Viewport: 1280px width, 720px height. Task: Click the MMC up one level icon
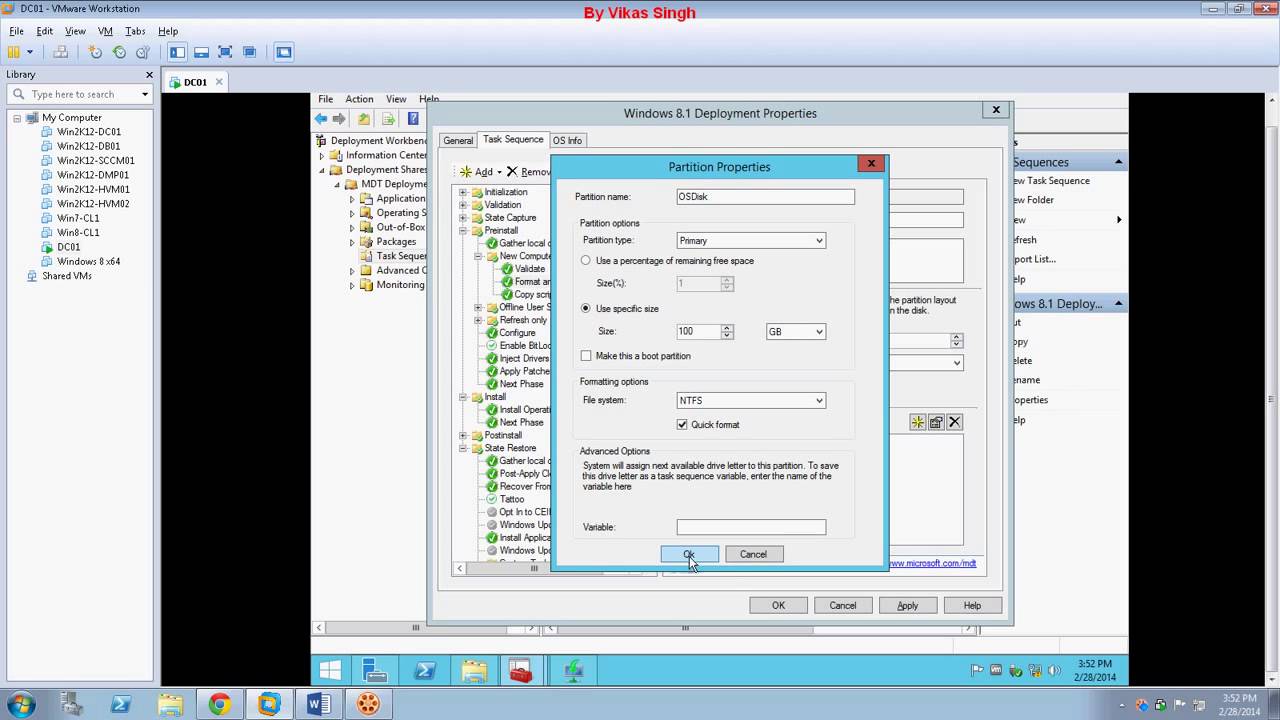(364, 119)
